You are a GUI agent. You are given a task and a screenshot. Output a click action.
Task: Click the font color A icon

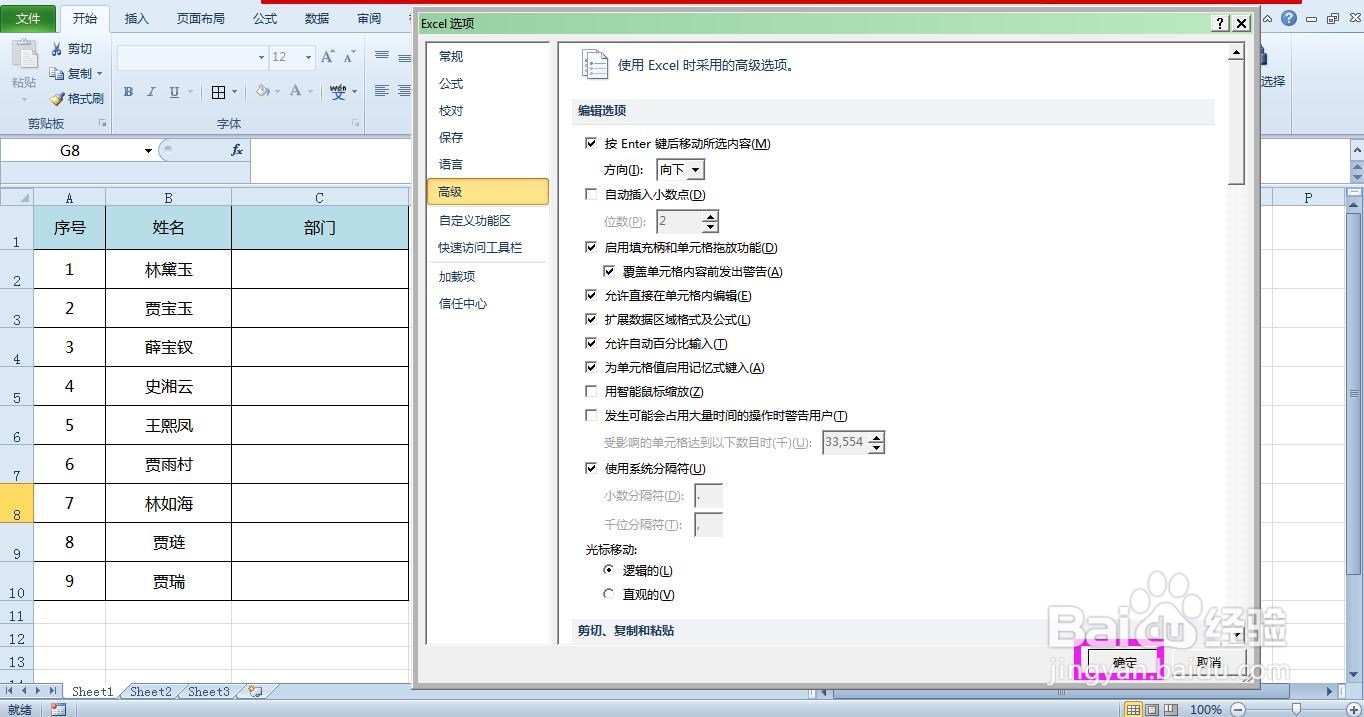coord(295,91)
